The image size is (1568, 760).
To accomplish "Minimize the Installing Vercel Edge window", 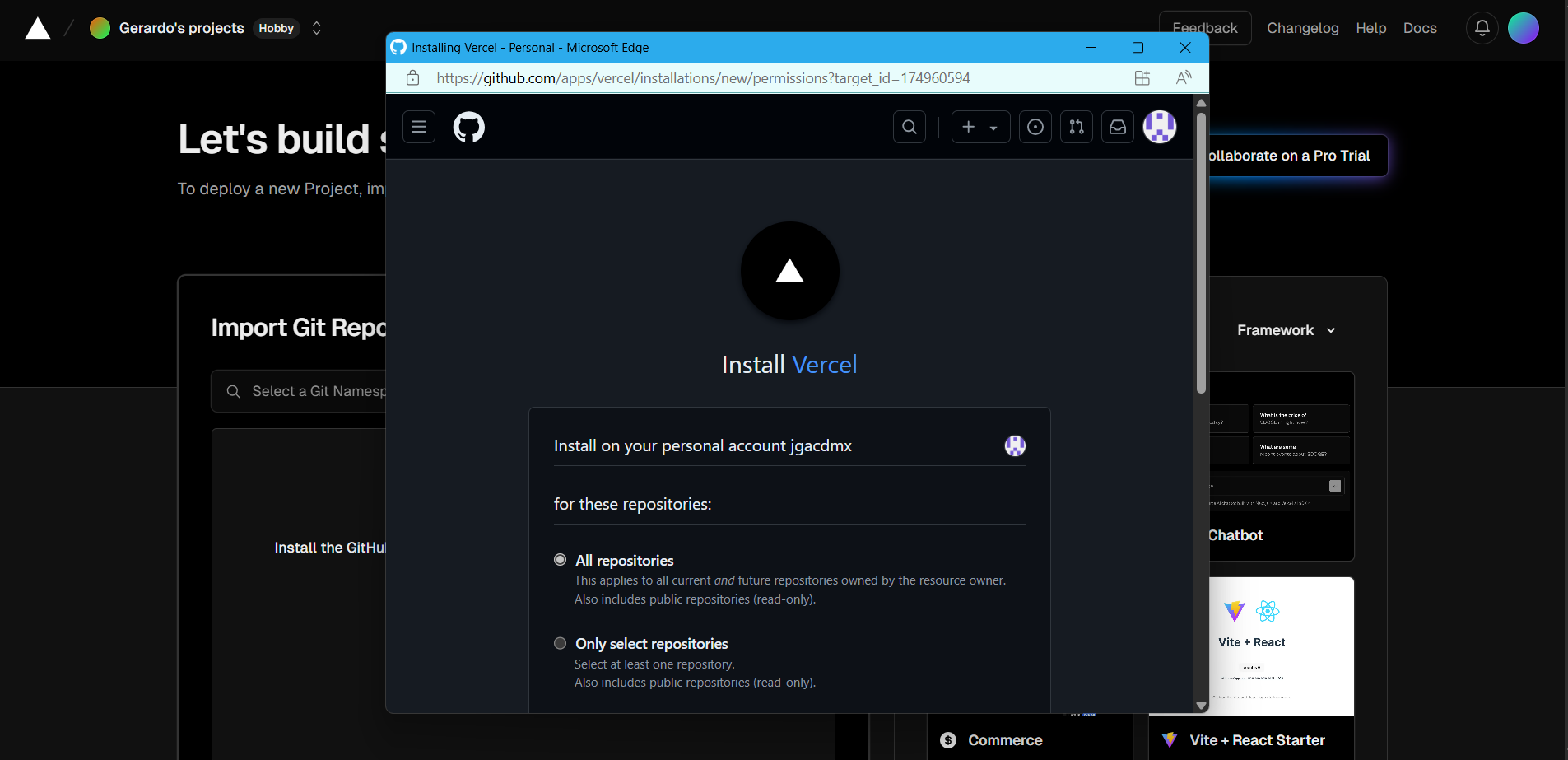I will 1091,47.
